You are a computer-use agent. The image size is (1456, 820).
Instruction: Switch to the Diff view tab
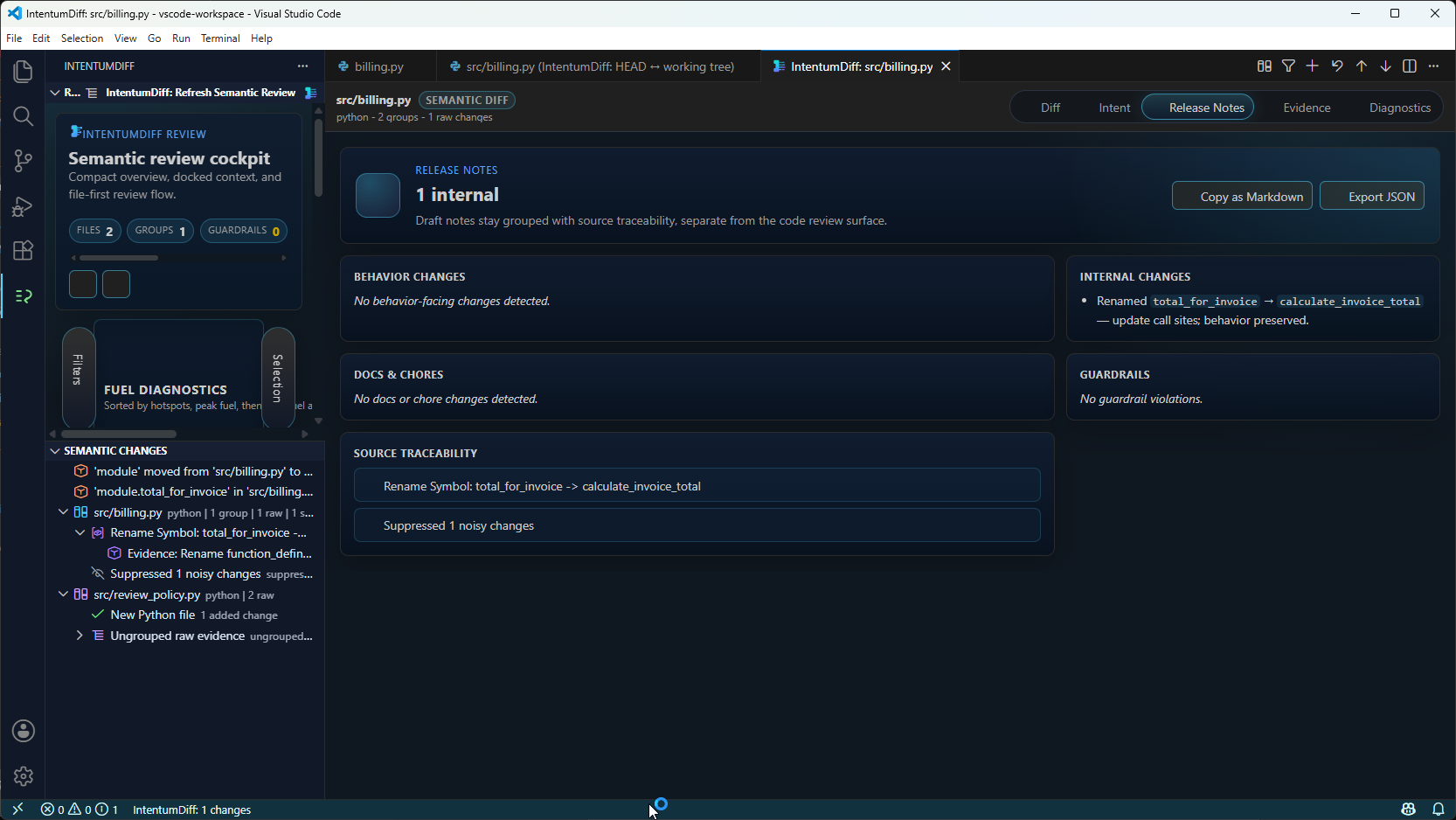point(1050,108)
